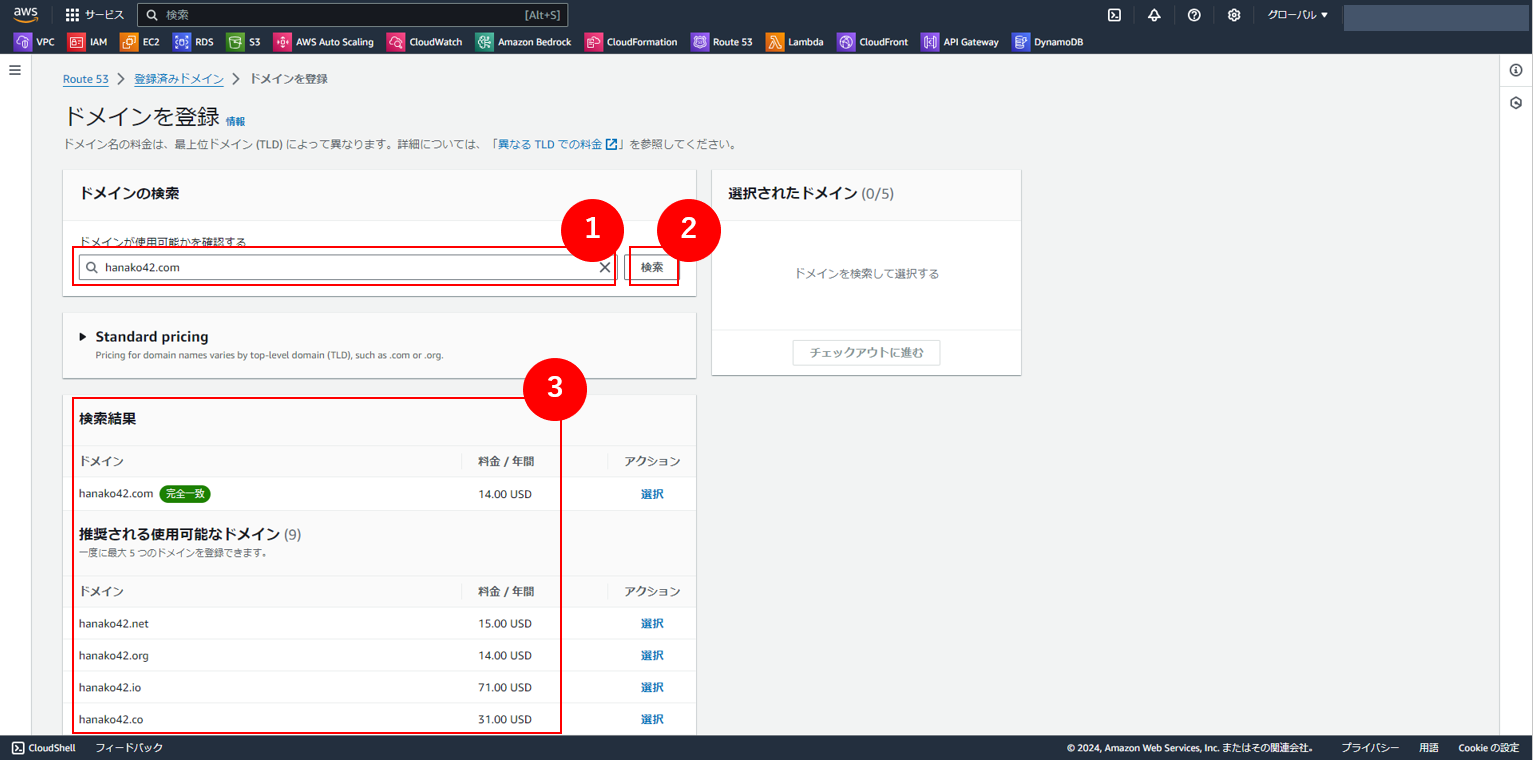Open the 用語 footer link
The width and height of the screenshot is (1533, 760).
click(x=1429, y=748)
